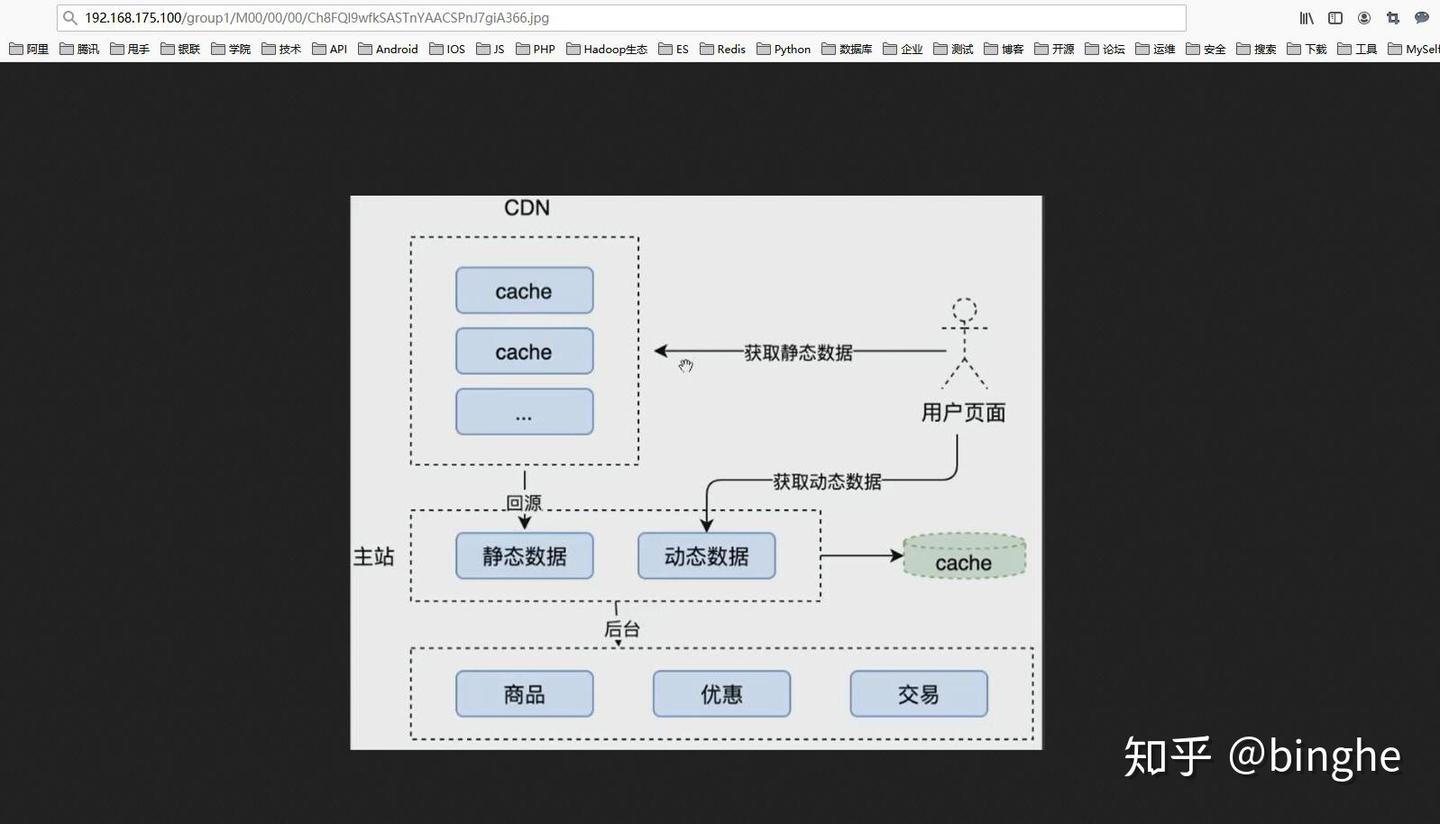Expand the 论坛 bookmark folder
Screen dimensions: 1440x824
coord(1105,49)
